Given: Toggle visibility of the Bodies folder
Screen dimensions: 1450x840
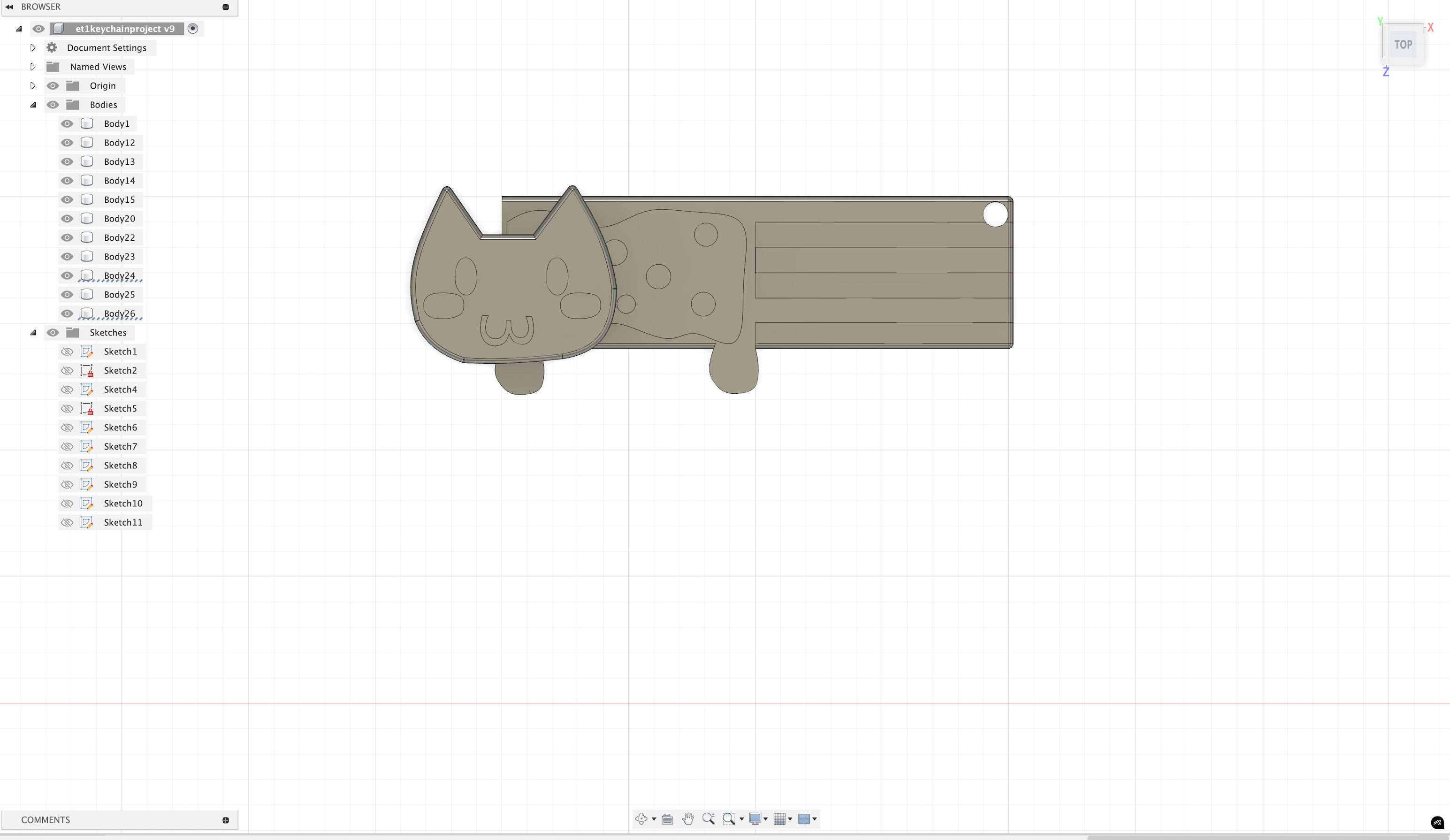Looking at the screenshot, I should [x=53, y=105].
